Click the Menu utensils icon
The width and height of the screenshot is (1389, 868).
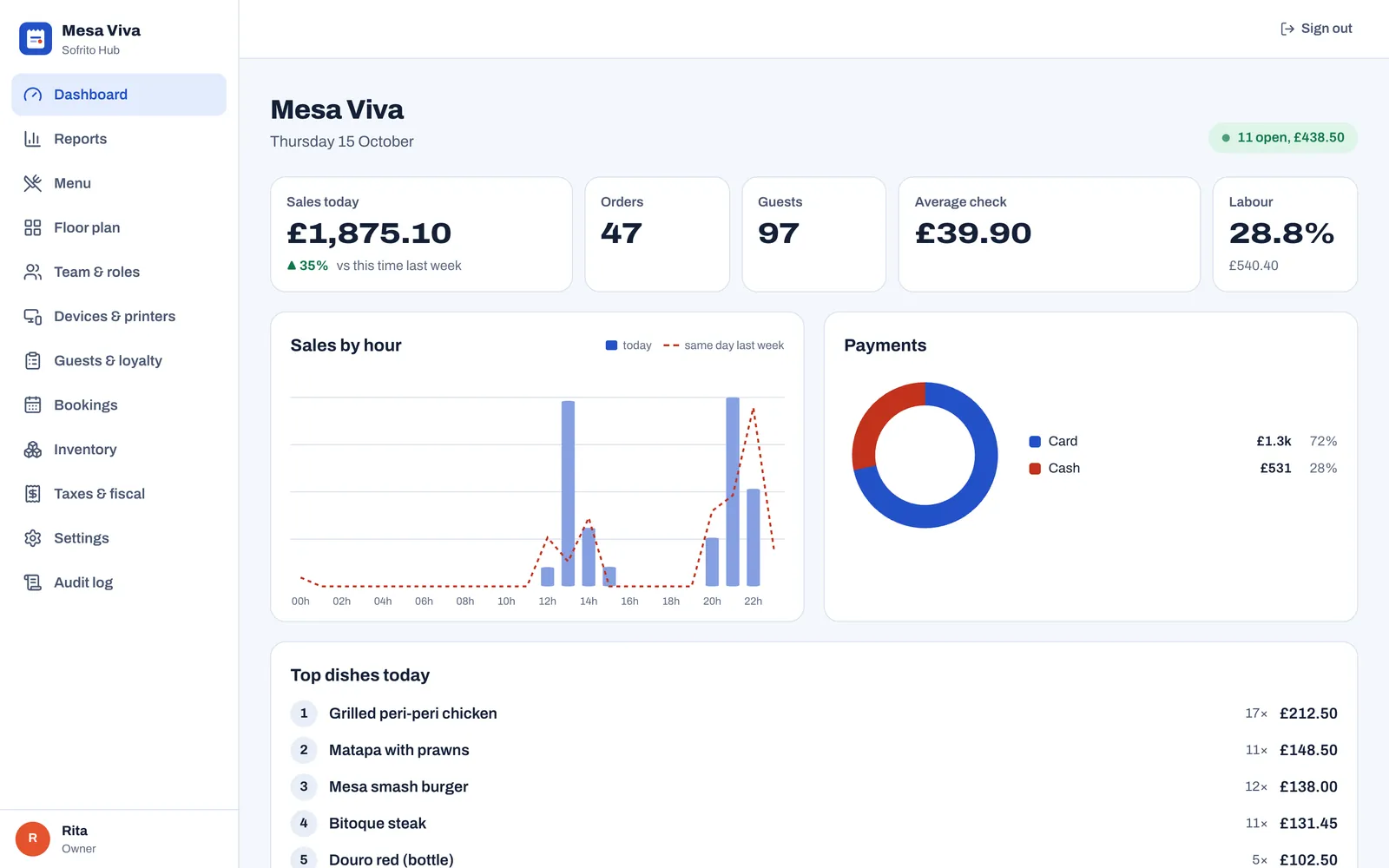pos(33,183)
